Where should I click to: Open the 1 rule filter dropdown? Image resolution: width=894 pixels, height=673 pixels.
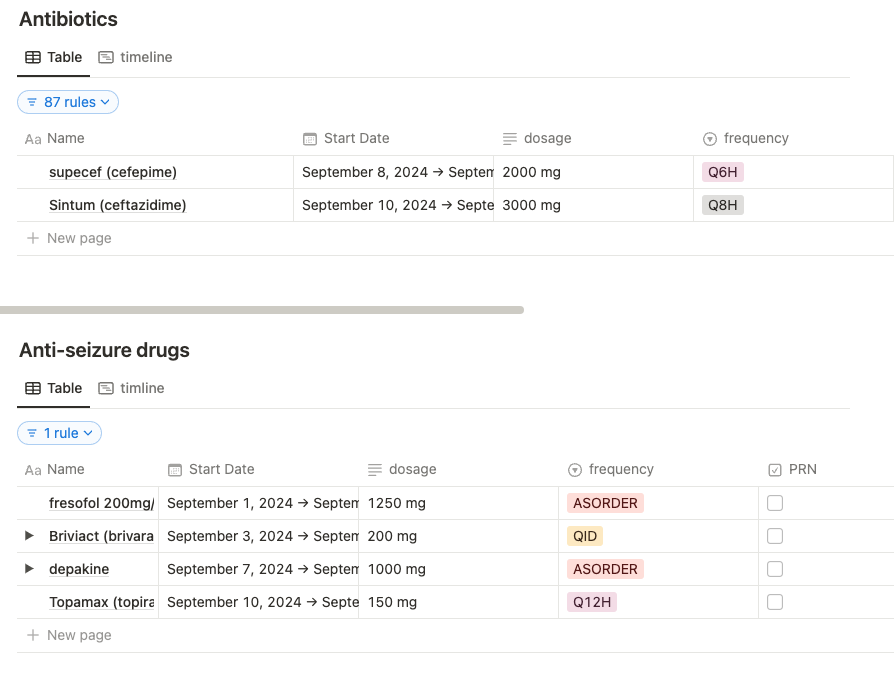pos(60,433)
